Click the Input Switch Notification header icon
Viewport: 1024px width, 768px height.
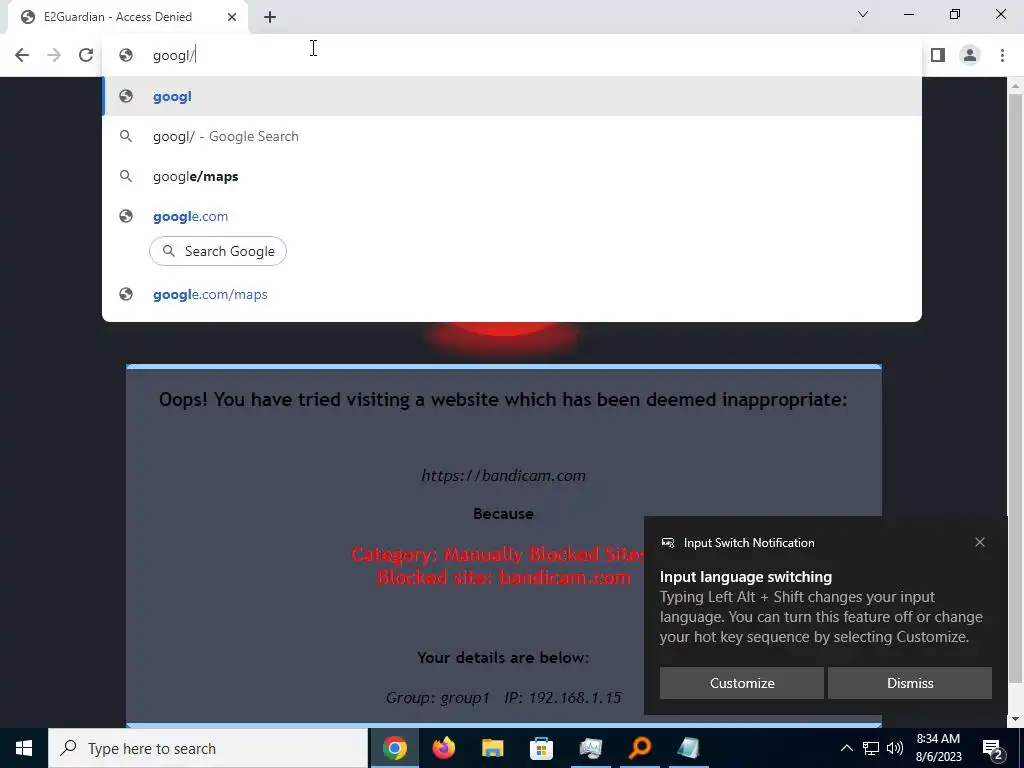667,543
